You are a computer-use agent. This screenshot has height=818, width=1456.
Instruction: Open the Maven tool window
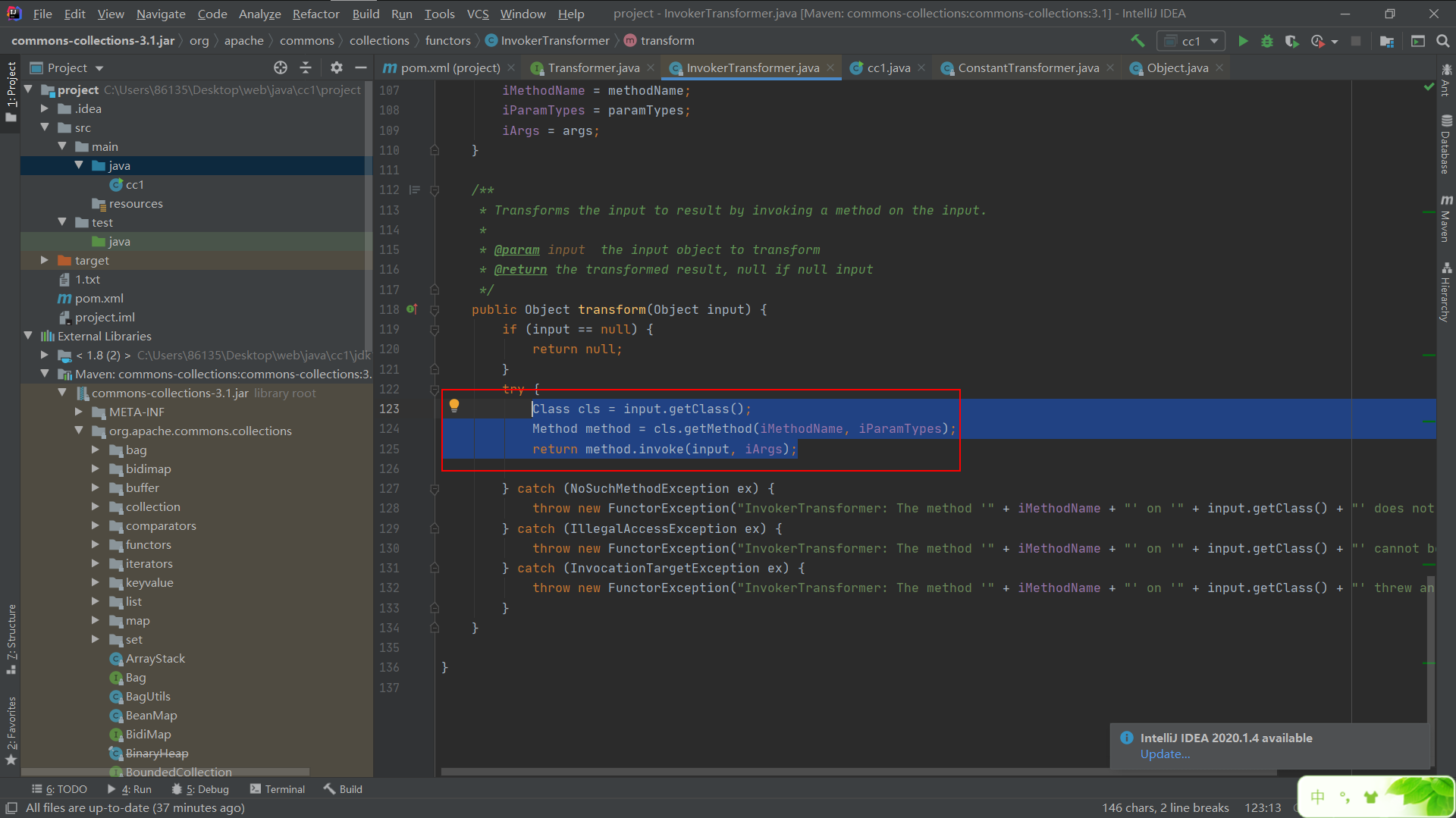[x=1446, y=218]
